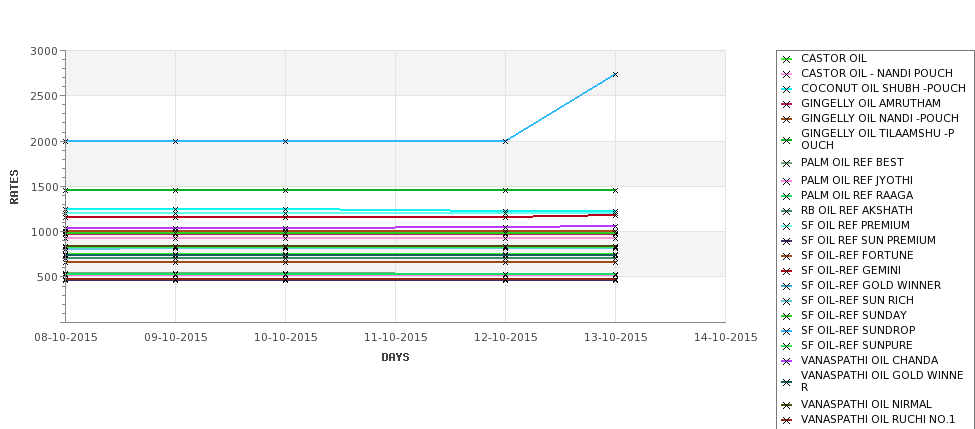975x429 pixels.
Task: Click VANASPATHI OIL CHANDA purple legend marker
Action: point(787,361)
